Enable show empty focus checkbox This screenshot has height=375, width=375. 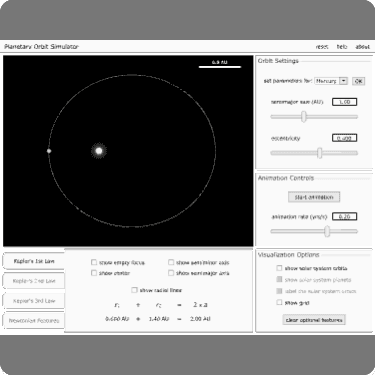[94, 262]
